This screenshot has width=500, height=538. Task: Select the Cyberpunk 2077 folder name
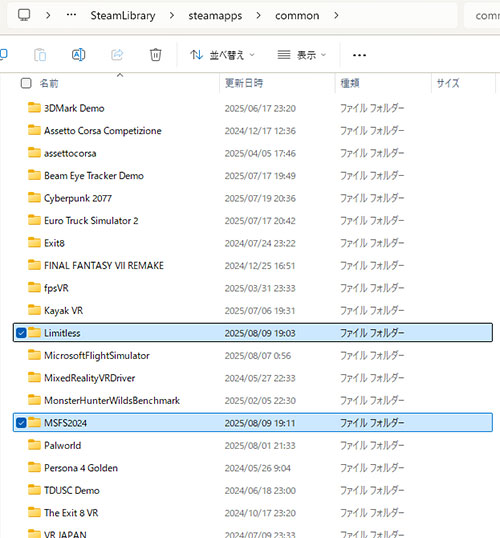click(78, 198)
